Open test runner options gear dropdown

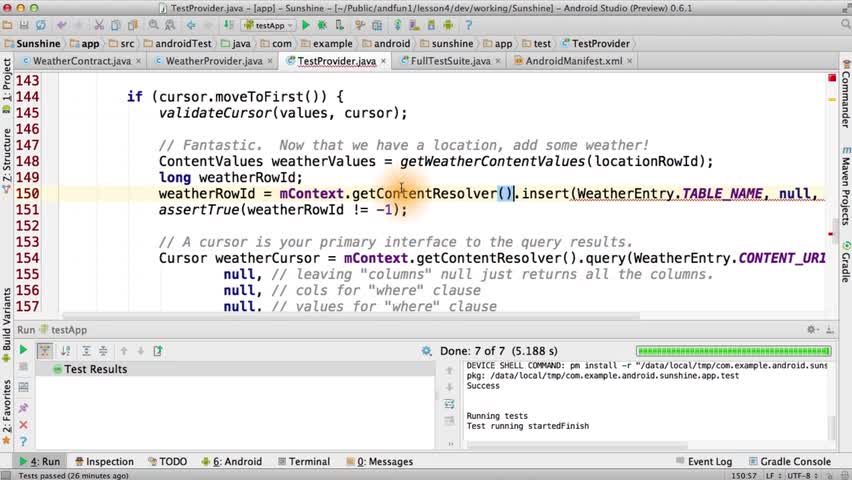[x=427, y=351]
